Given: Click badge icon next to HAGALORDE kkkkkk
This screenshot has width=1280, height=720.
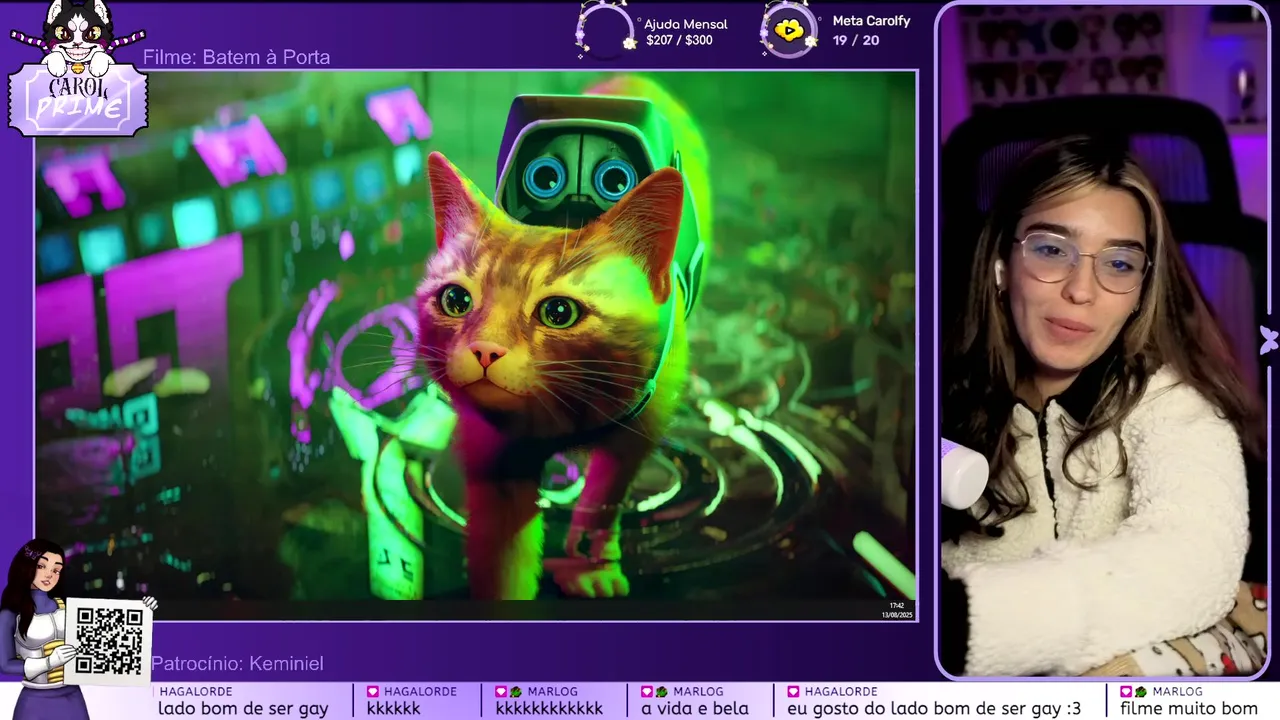Looking at the screenshot, I should point(373,692).
